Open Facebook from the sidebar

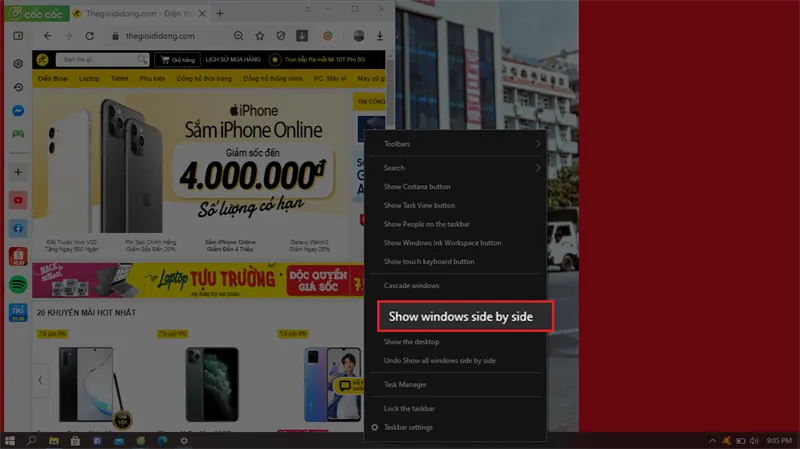tap(18, 229)
